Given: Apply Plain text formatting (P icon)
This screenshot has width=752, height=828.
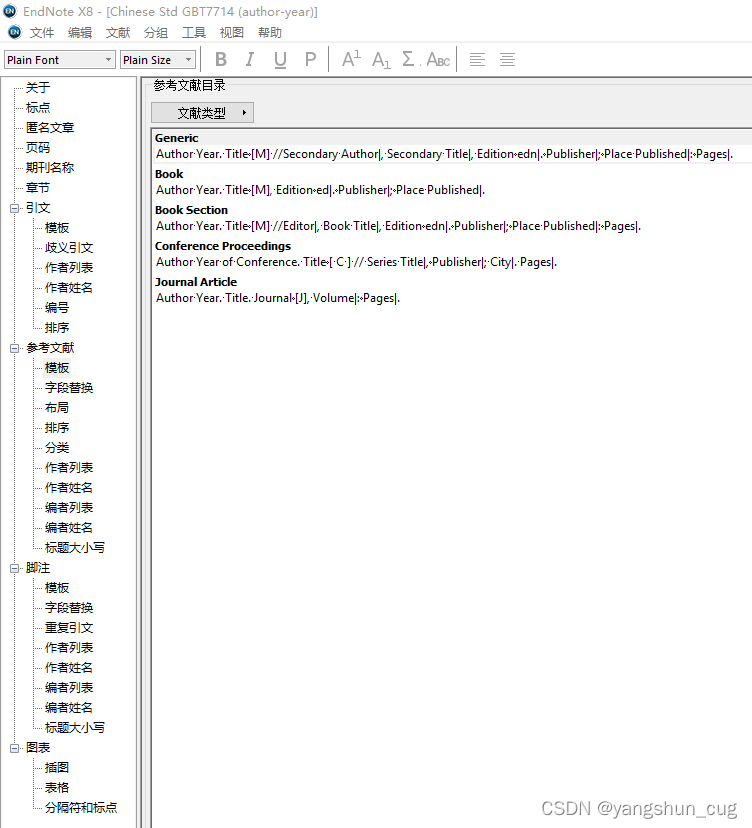Looking at the screenshot, I should [x=311, y=59].
